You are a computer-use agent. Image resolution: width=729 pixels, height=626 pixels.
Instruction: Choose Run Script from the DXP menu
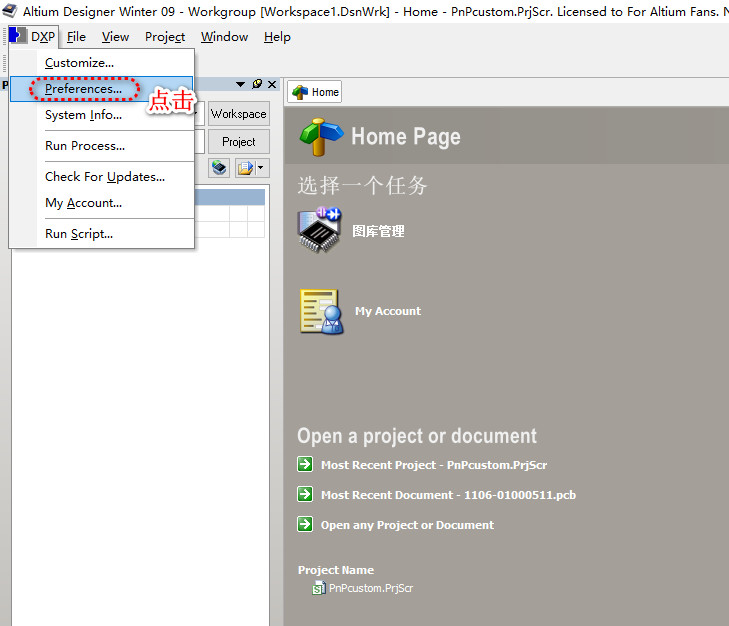coord(78,234)
